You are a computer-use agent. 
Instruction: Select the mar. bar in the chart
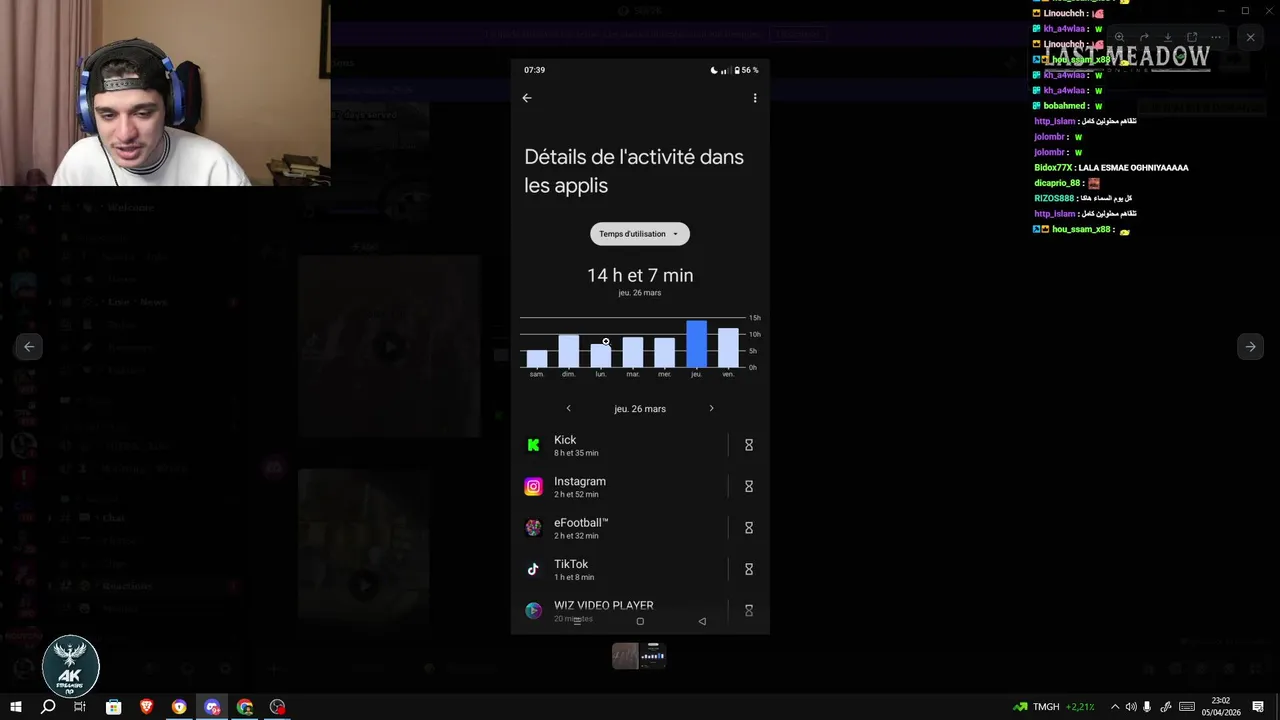point(633,352)
